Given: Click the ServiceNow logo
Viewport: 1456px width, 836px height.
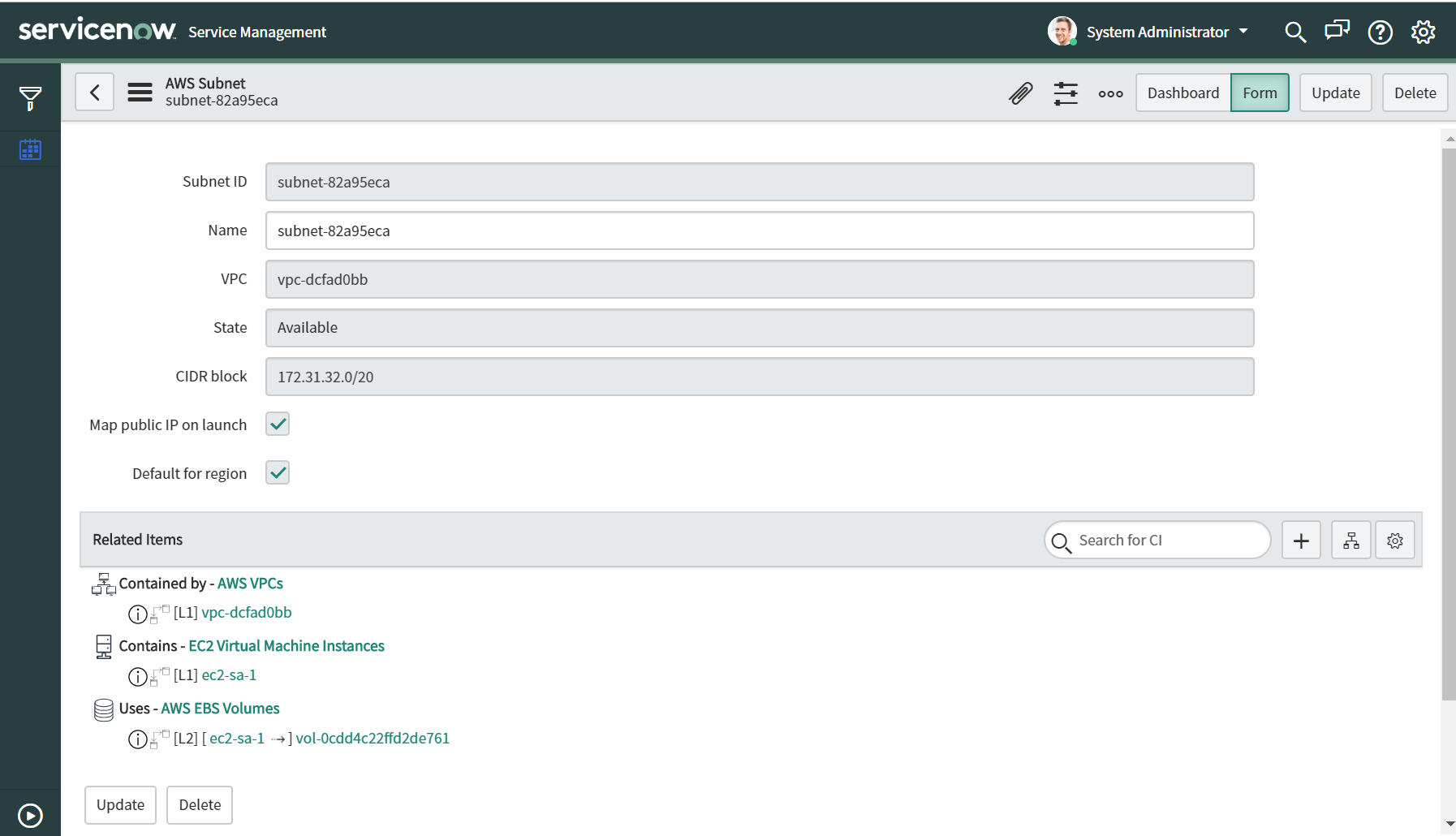Looking at the screenshot, I should click(97, 30).
